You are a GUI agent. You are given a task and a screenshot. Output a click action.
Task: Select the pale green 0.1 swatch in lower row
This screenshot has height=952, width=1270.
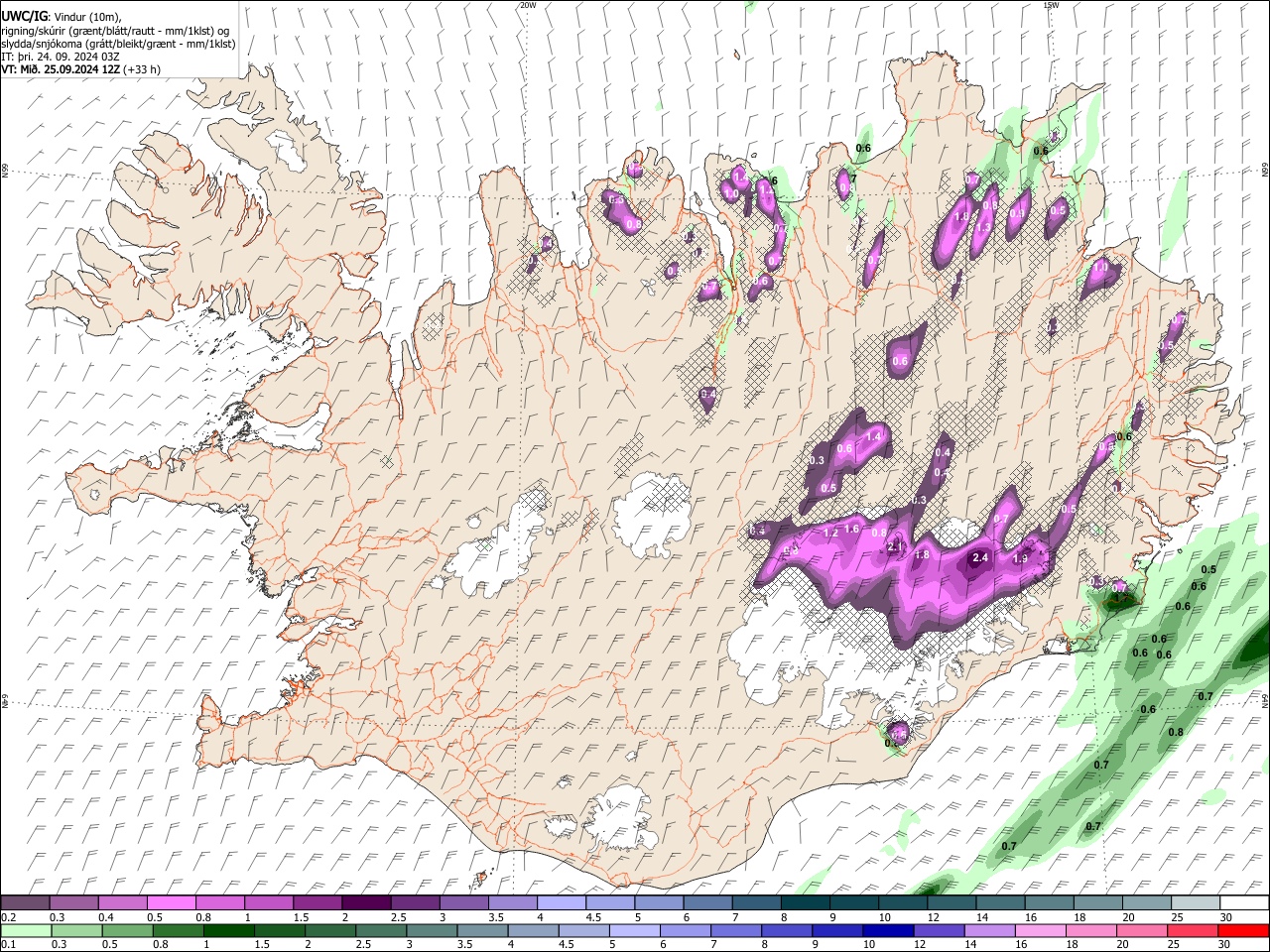click(x=24, y=930)
